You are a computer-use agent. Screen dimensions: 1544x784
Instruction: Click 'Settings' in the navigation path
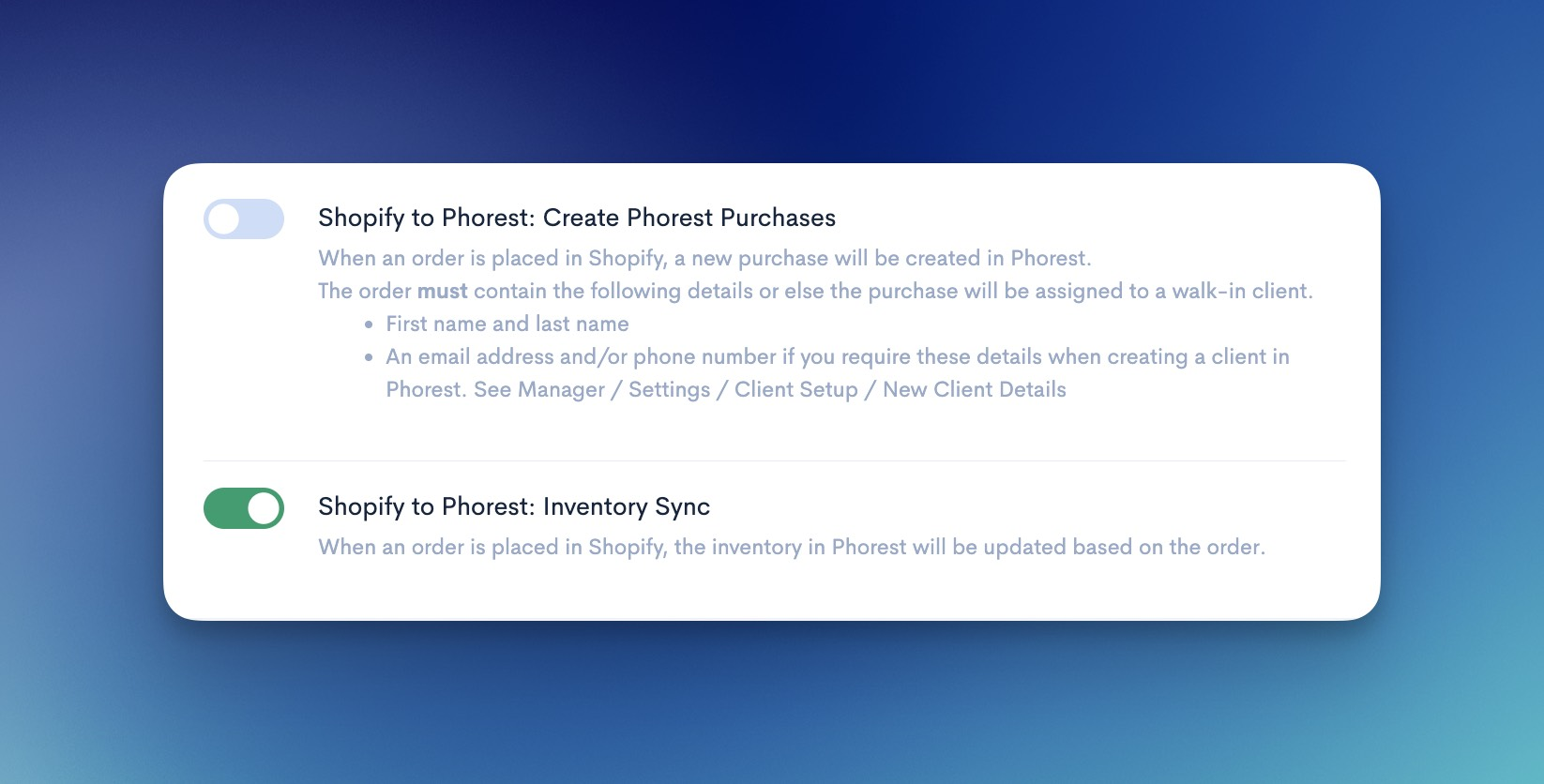click(x=670, y=389)
